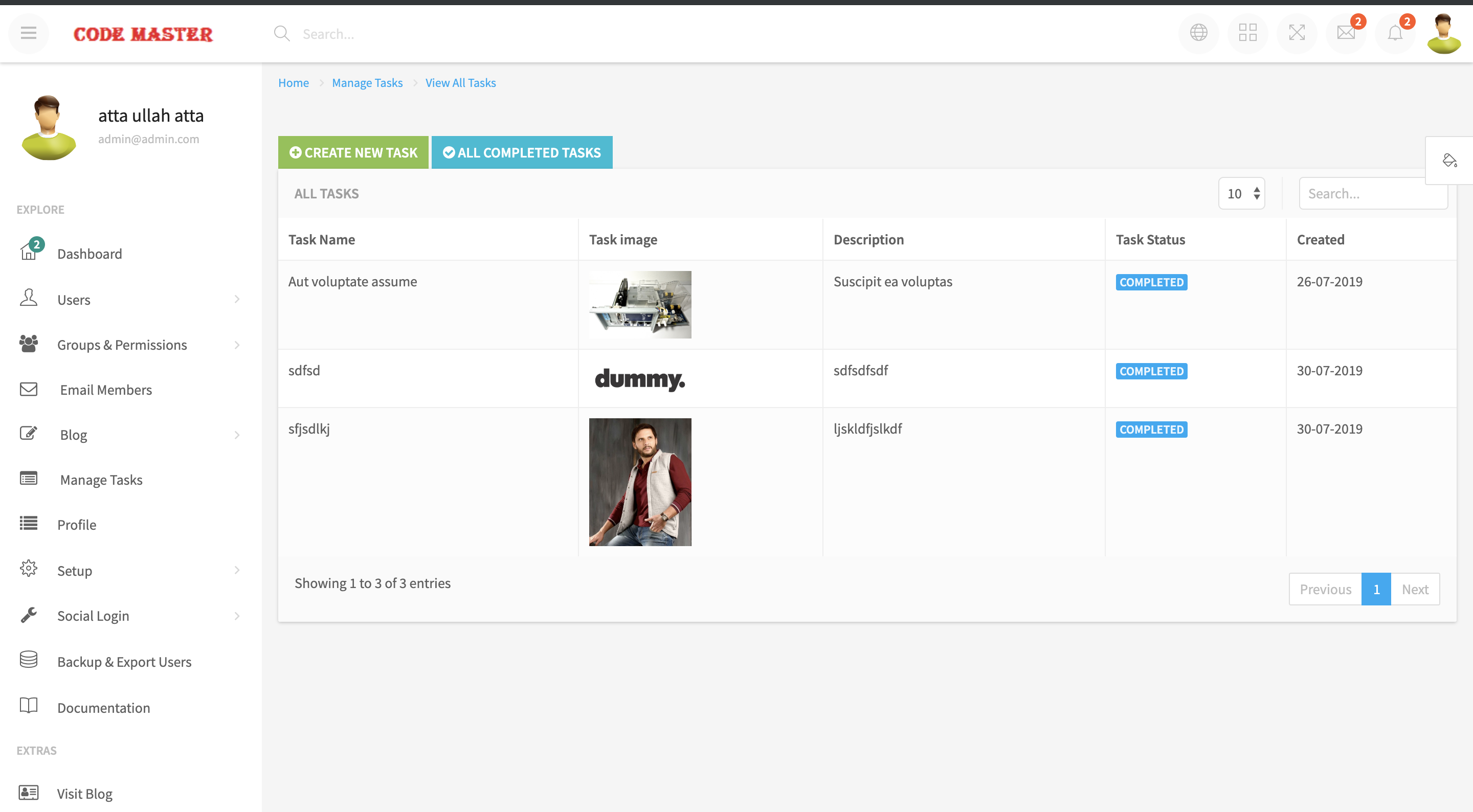Screen dimensions: 1473x812
Task: Click the table Search field
Action: [1372, 194]
